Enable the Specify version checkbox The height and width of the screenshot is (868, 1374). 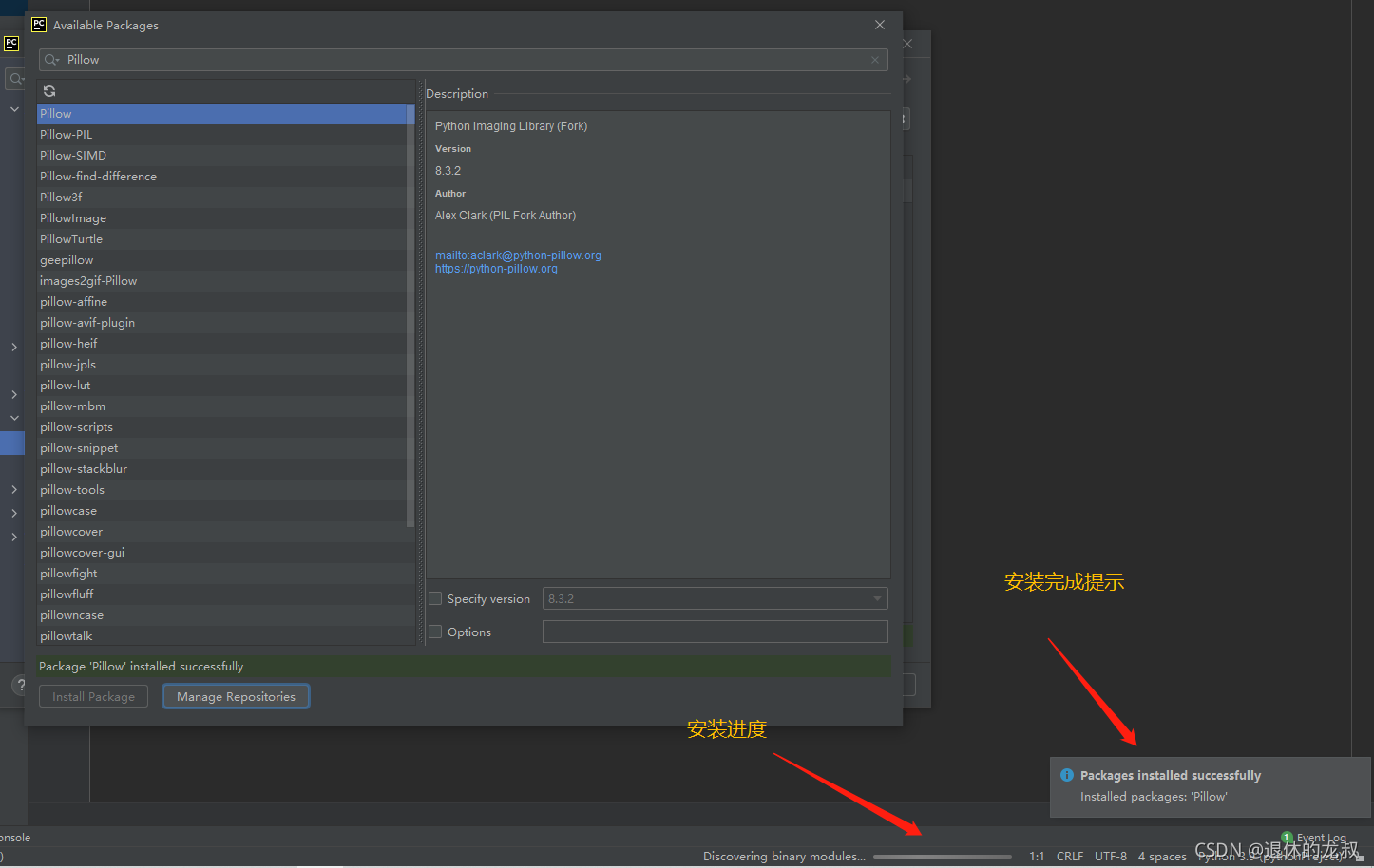point(435,598)
